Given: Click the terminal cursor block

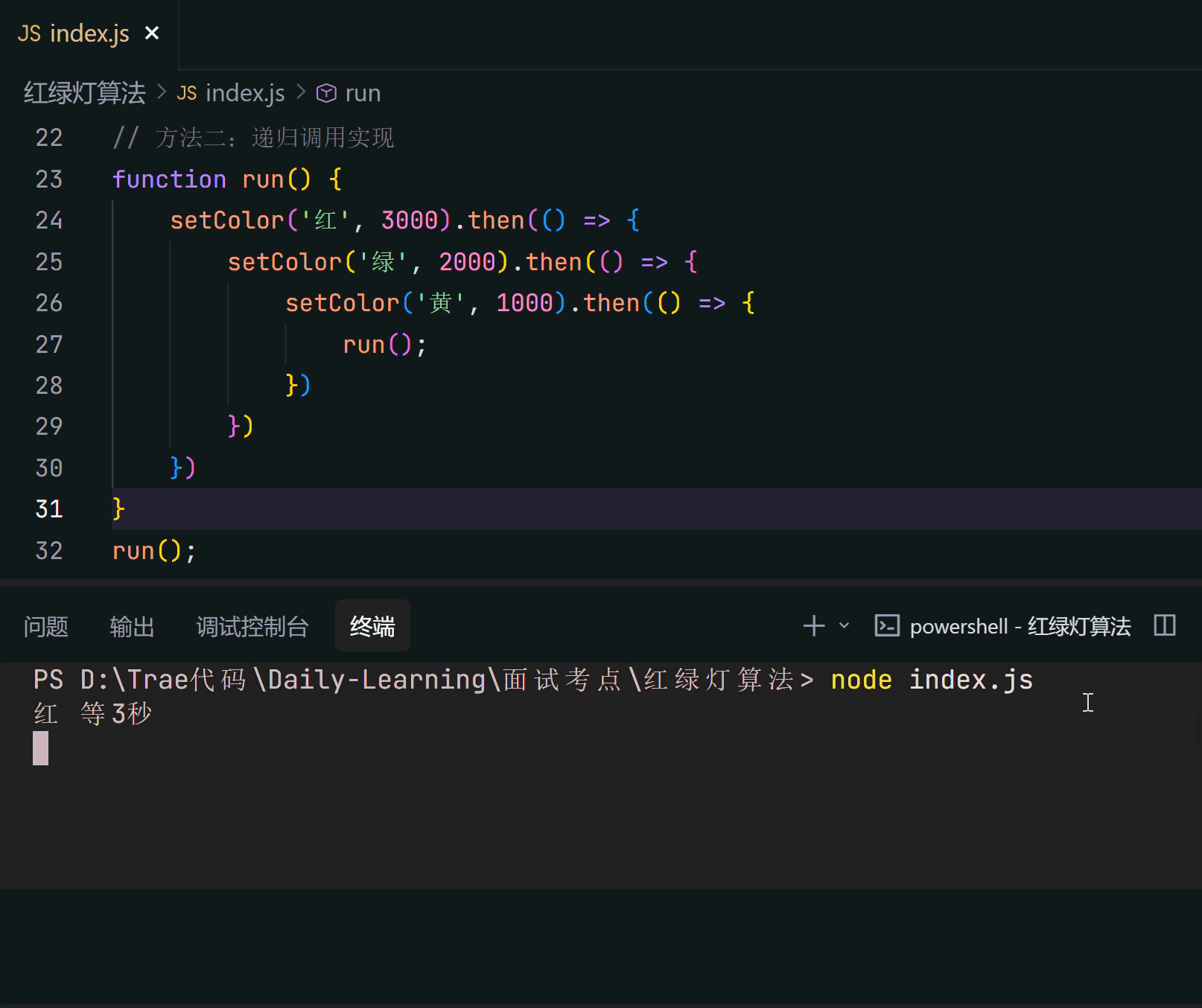Looking at the screenshot, I should coord(41,748).
